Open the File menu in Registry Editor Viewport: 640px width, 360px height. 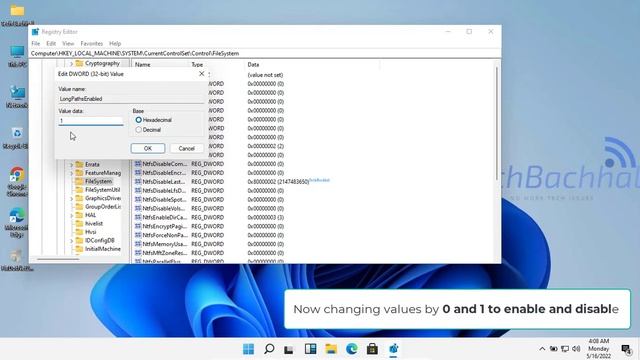pyautogui.click(x=36, y=43)
